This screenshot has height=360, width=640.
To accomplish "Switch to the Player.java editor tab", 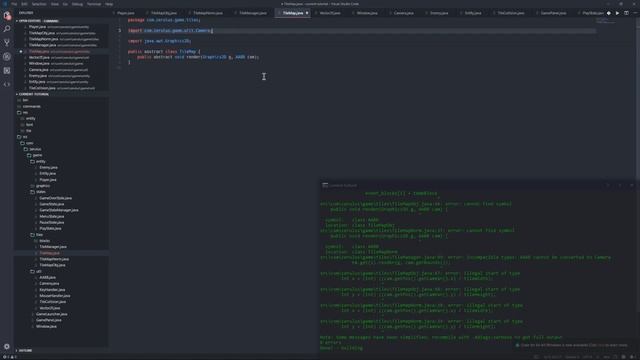I will pos(125,13).
